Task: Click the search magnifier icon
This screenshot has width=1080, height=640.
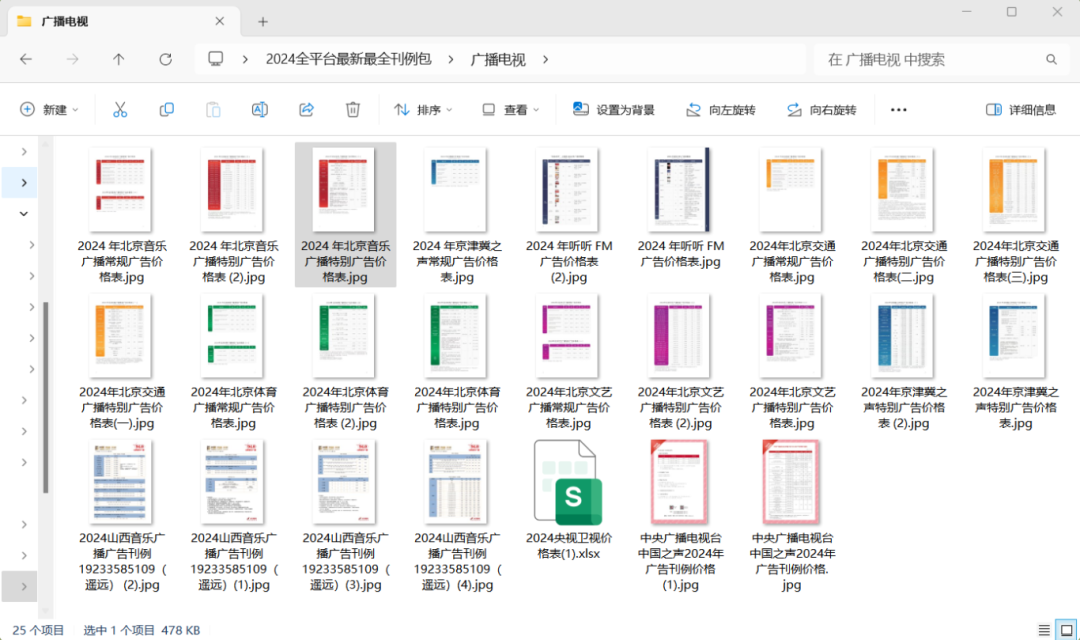Action: pos(1051,59)
